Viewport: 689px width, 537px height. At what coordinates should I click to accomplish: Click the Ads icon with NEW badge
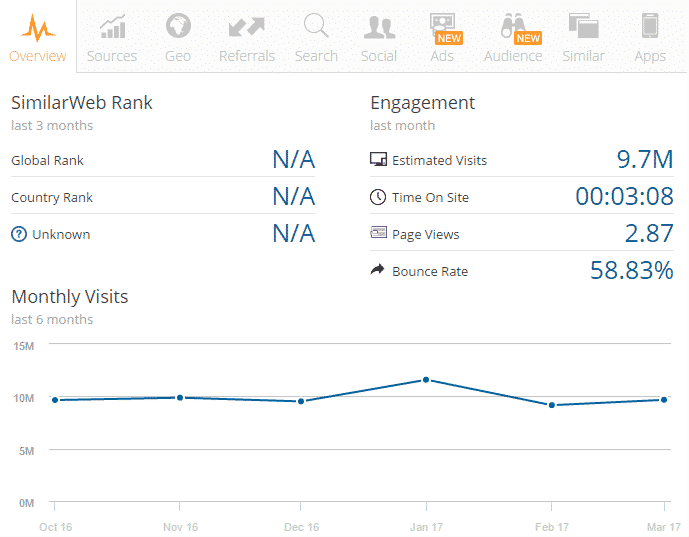[x=441, y=27]
